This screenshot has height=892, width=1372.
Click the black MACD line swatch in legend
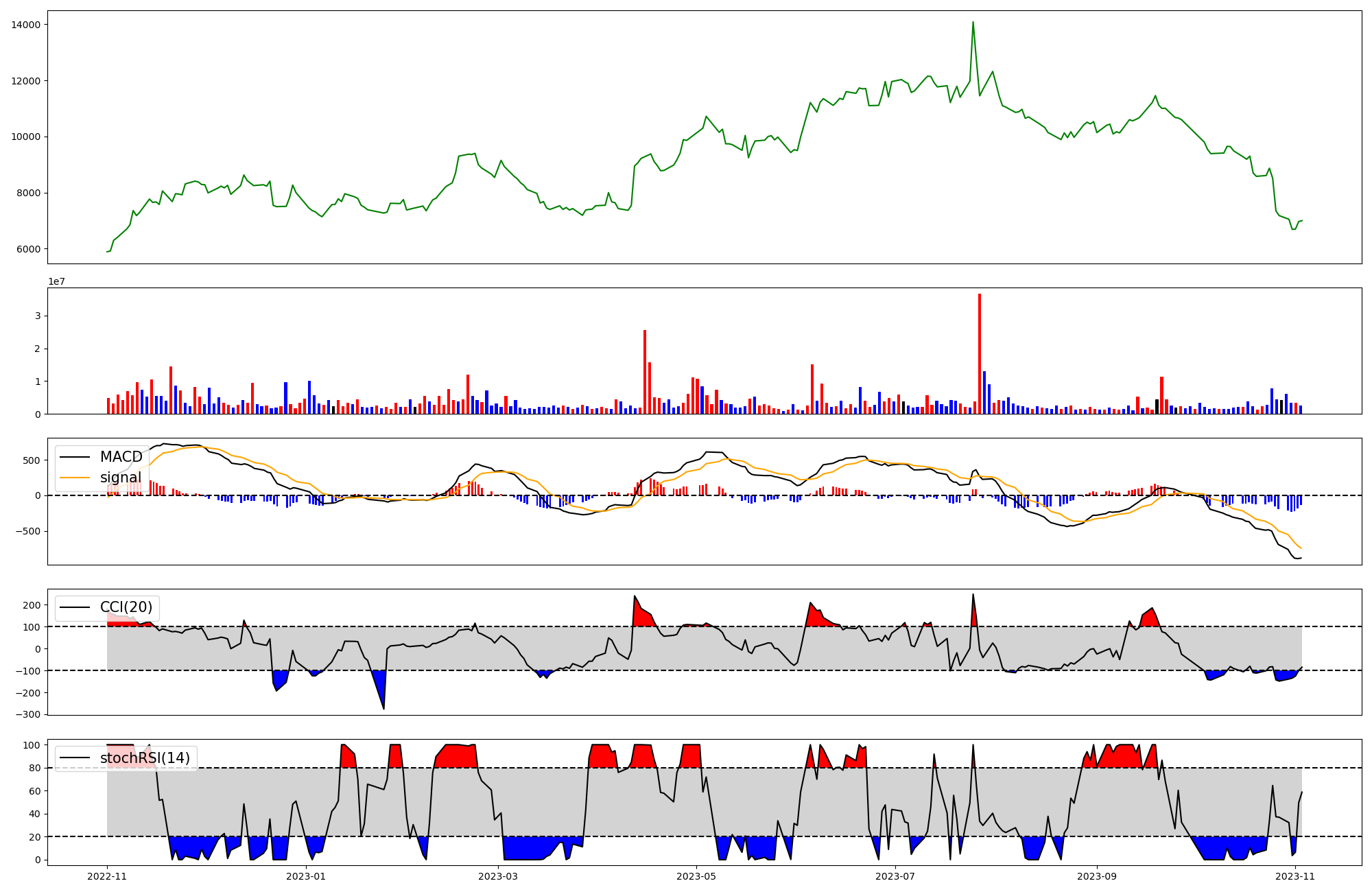pyautogui.click(x=75, y=457)
